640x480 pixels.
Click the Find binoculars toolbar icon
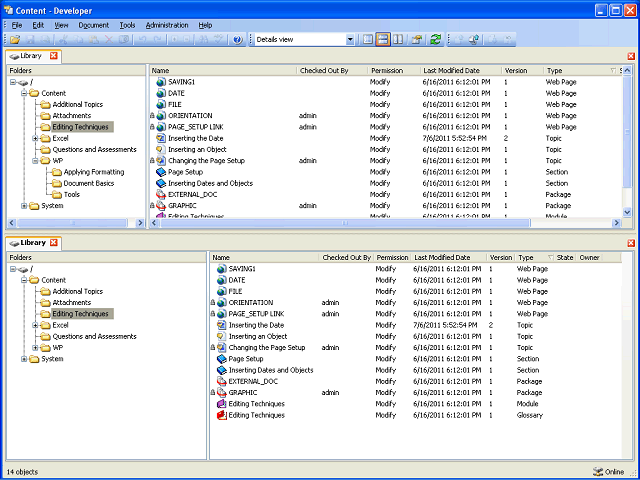pyautogui.click(x=203, y=40)
